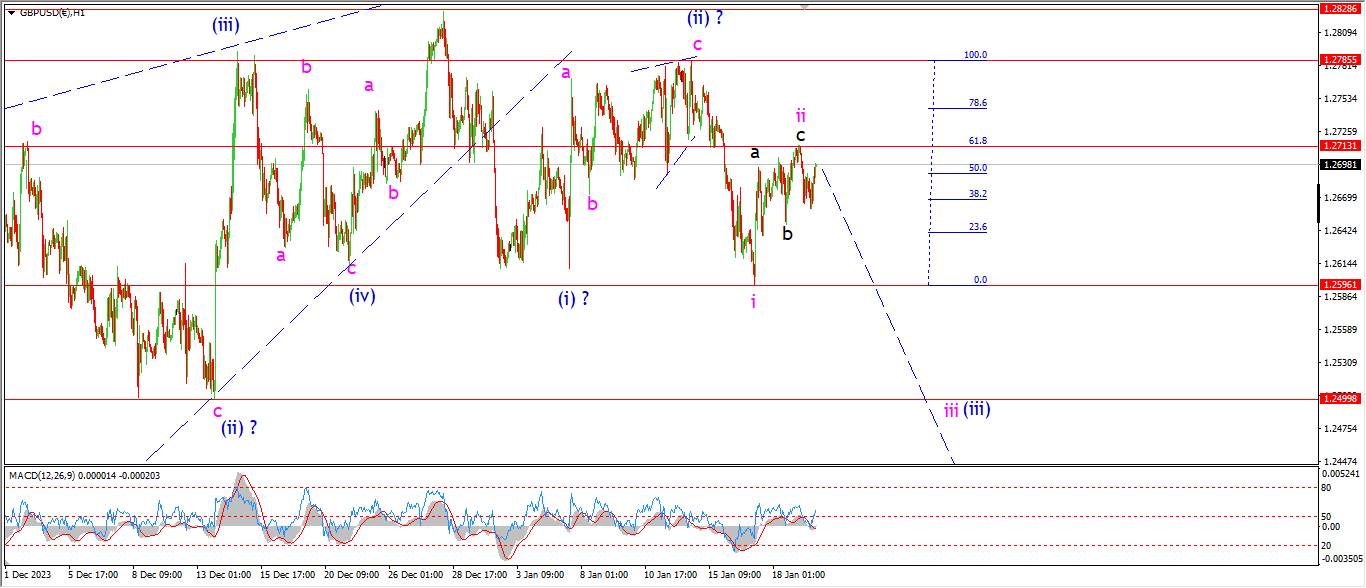Select the iii (iii) projected target label
This screenshot has height=588, width=1366.
[967, 409]
